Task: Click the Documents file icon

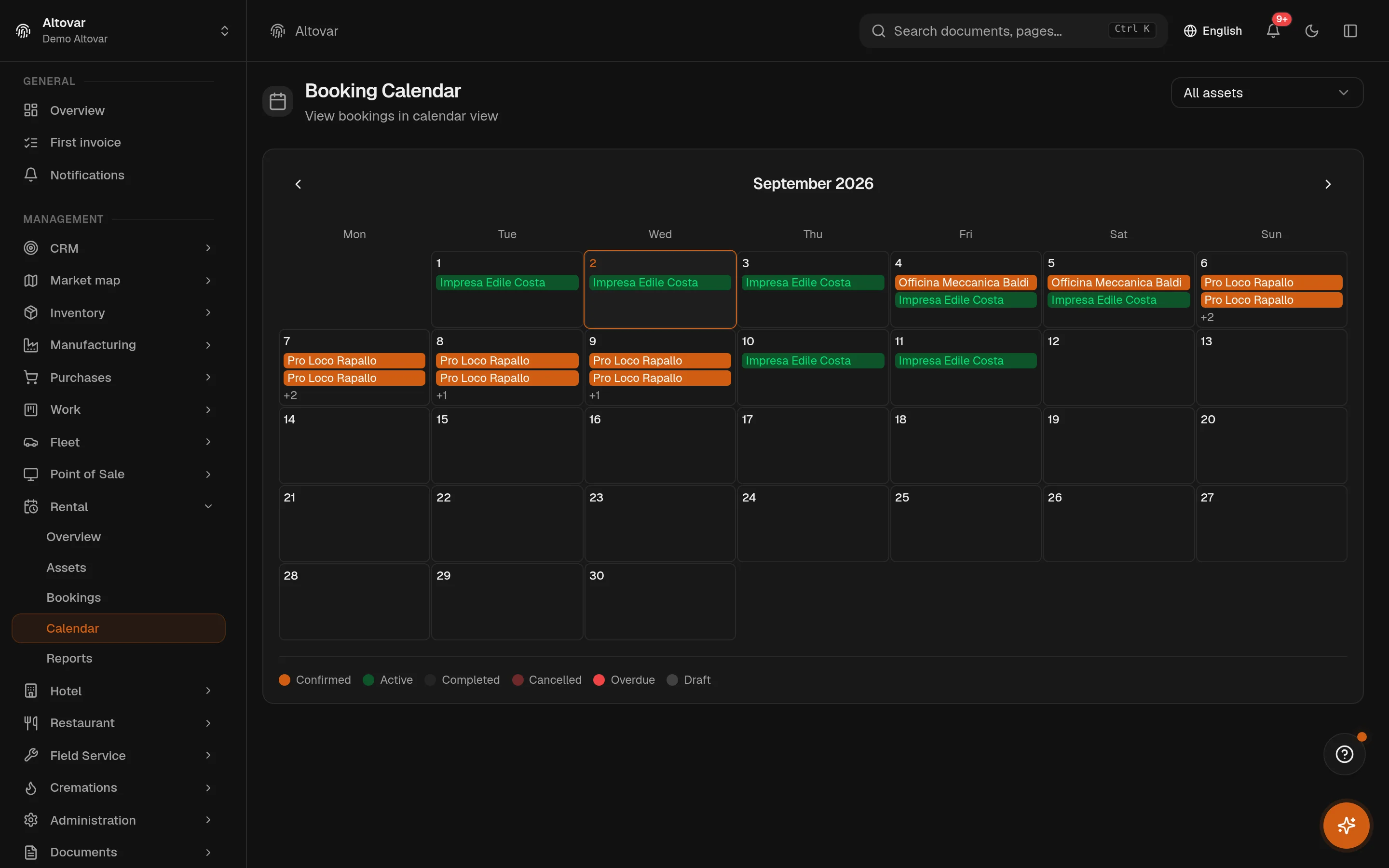Action: pyautogui.click(x=31, y=852)
